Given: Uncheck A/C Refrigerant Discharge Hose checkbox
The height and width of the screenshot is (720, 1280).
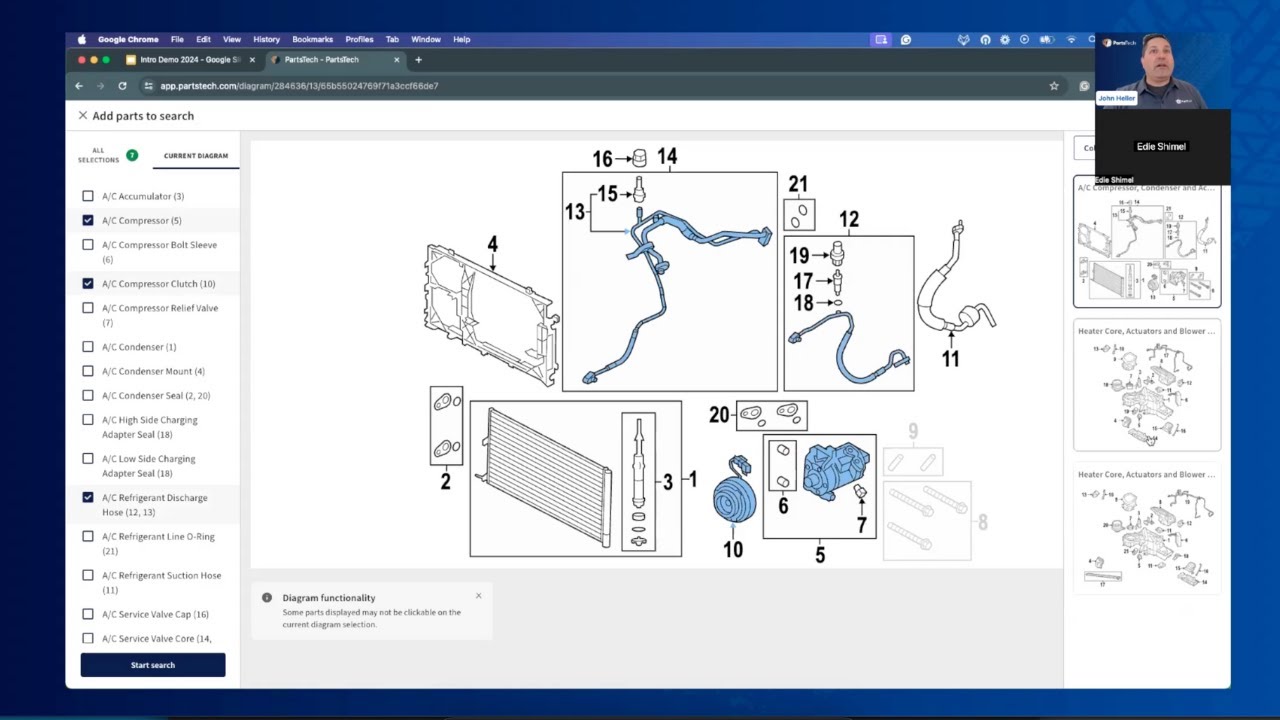Looking at the screenshot, I should pyautogui.click(x=88, y=498).
